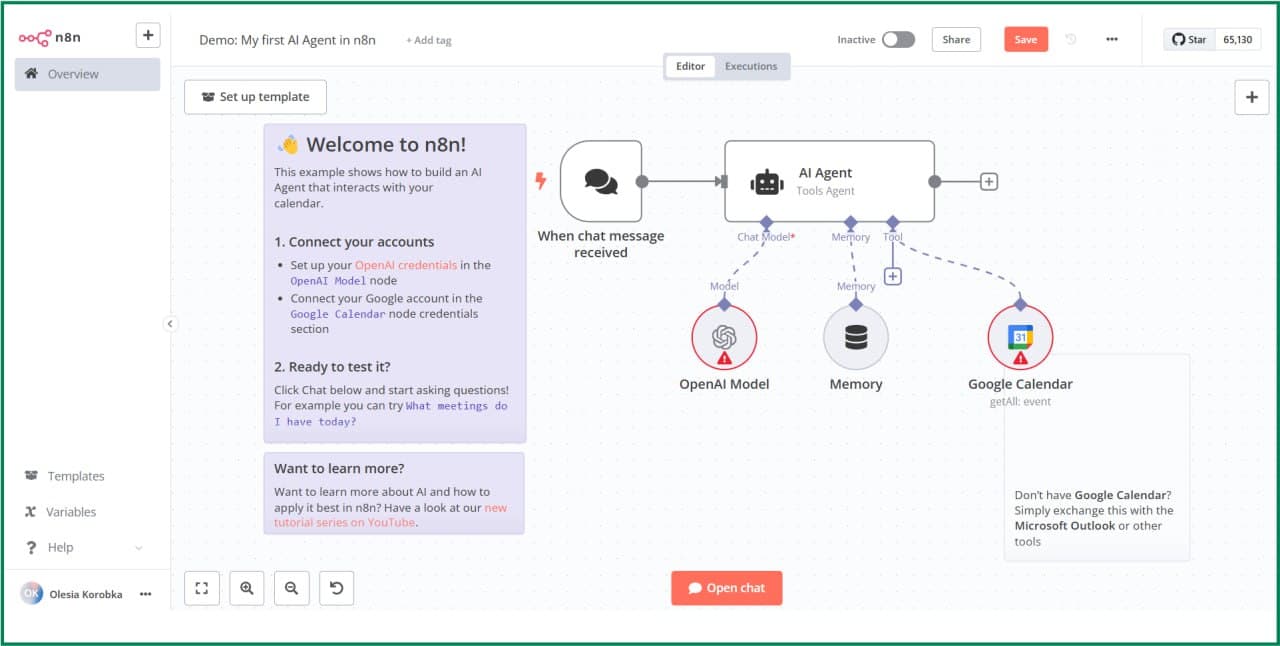This screenshot has width=1280, height=646.
Task: Select the Memory node
Action: (856, 338)
